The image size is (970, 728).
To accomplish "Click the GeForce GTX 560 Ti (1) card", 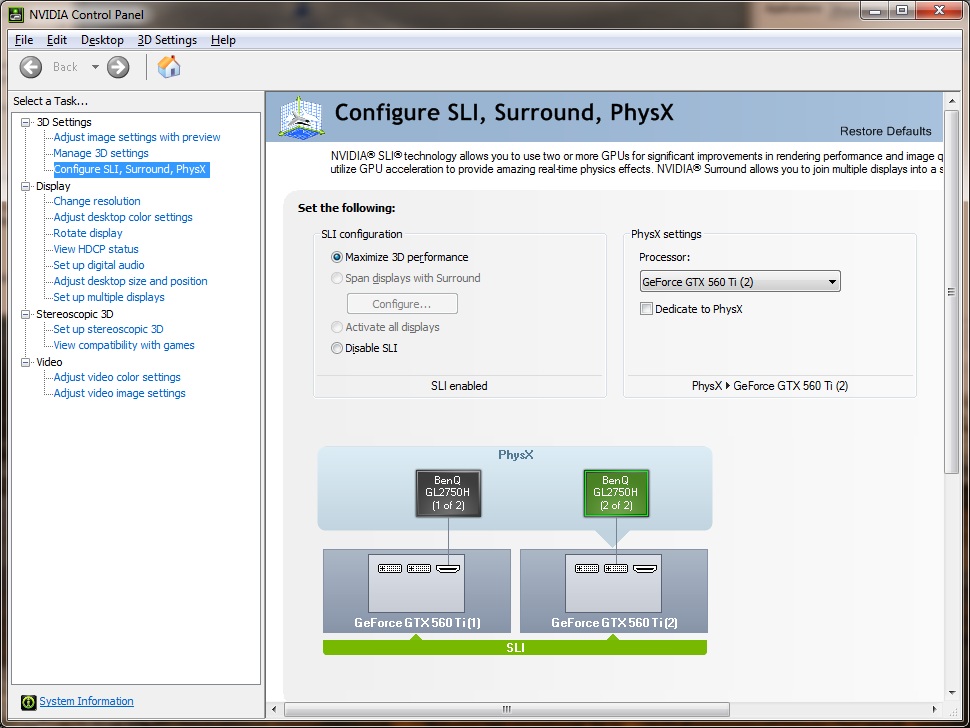I will click(x=417, y=591).
